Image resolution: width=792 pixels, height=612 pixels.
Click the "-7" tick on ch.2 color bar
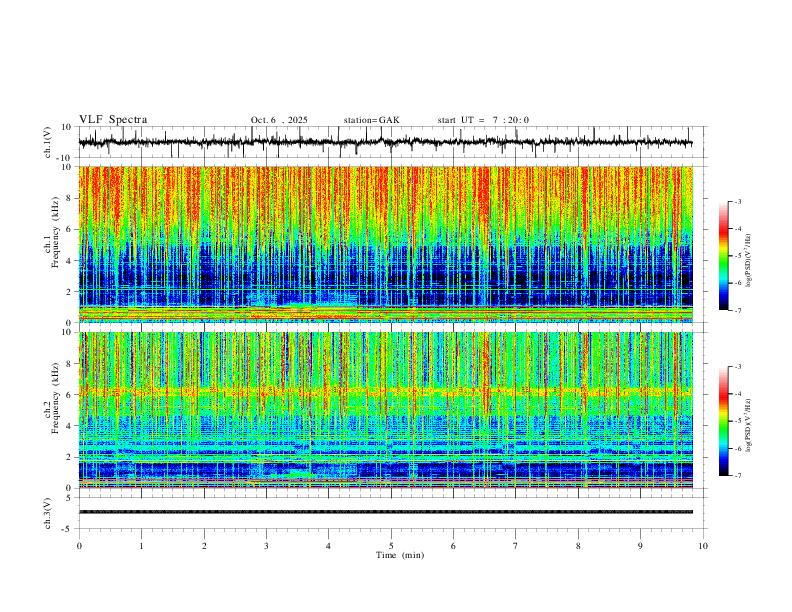coord(738,476)
